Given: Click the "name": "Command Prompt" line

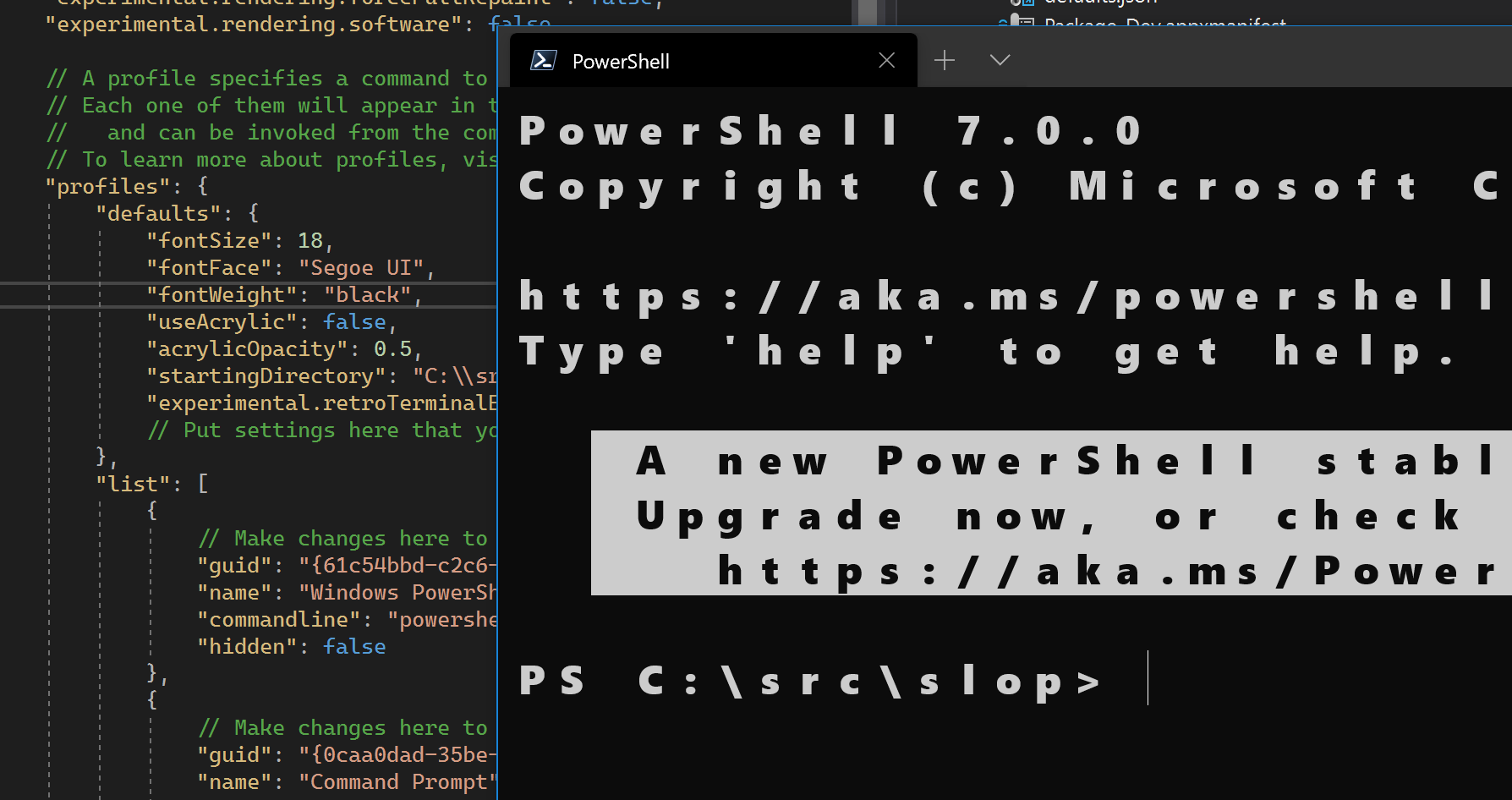Looking at the screenshot, I should coord(347,781).
